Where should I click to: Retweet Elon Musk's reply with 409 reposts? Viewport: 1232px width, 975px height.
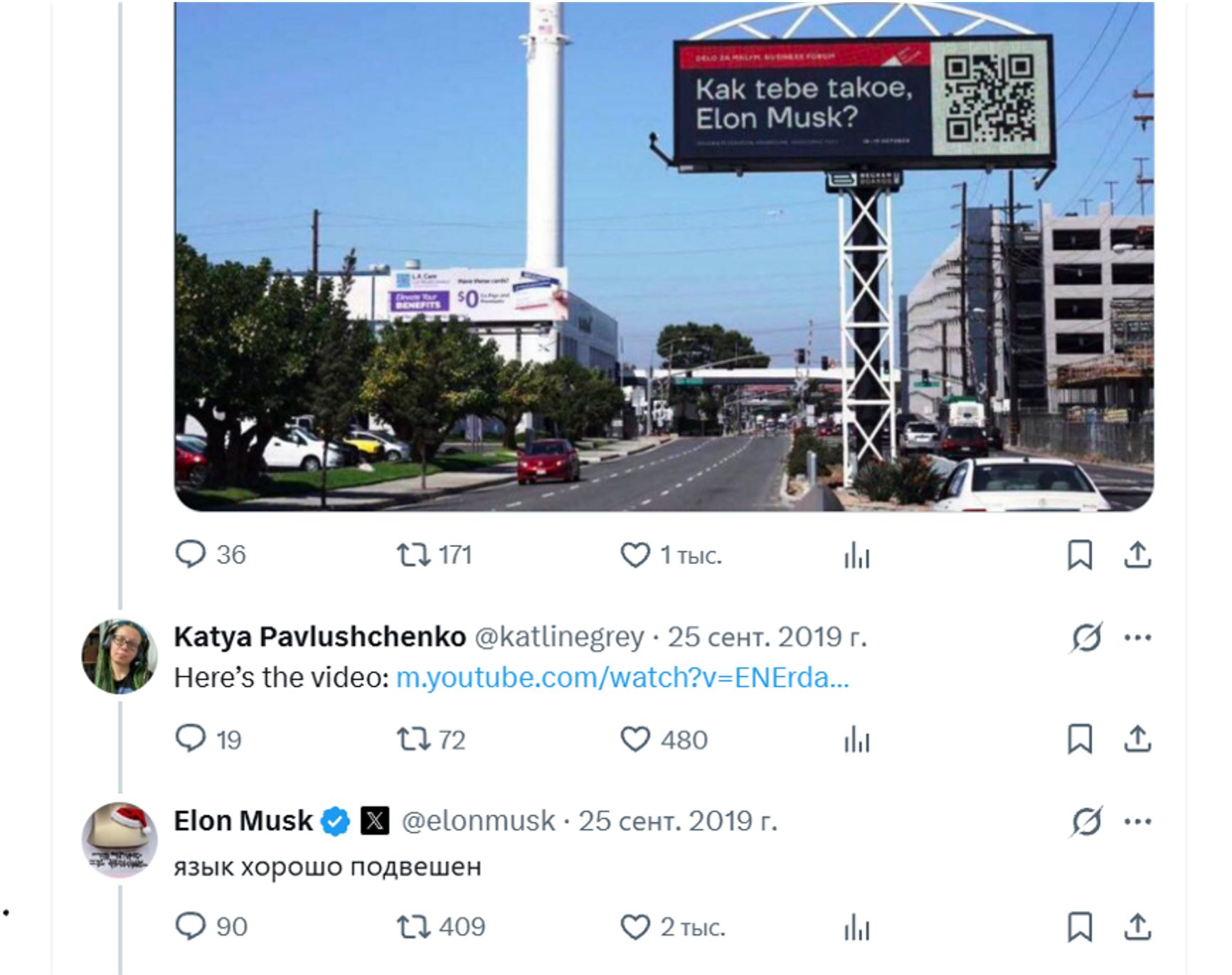[441, 927]
